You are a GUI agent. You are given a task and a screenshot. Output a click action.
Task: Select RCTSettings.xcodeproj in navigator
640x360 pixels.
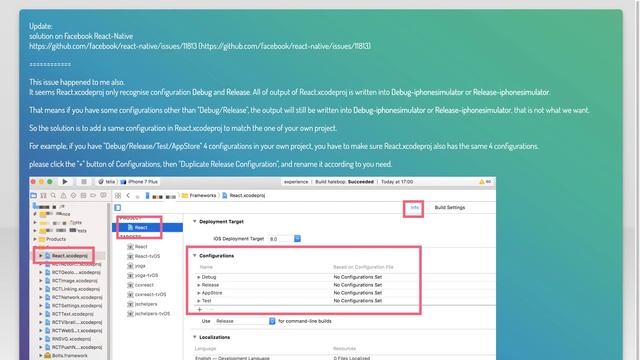(x=77, y=306)
